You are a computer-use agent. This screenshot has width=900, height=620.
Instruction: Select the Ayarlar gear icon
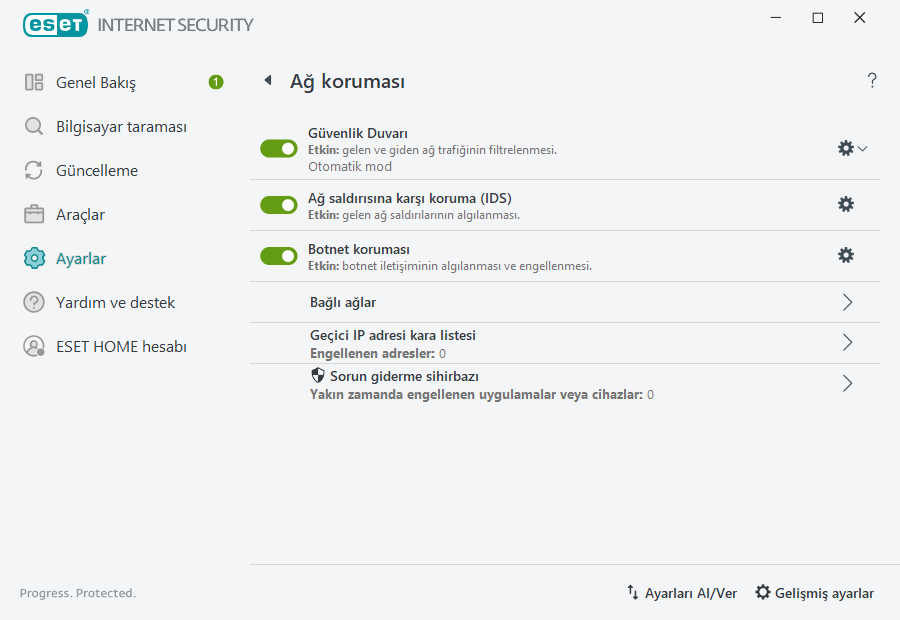(33, 258)
